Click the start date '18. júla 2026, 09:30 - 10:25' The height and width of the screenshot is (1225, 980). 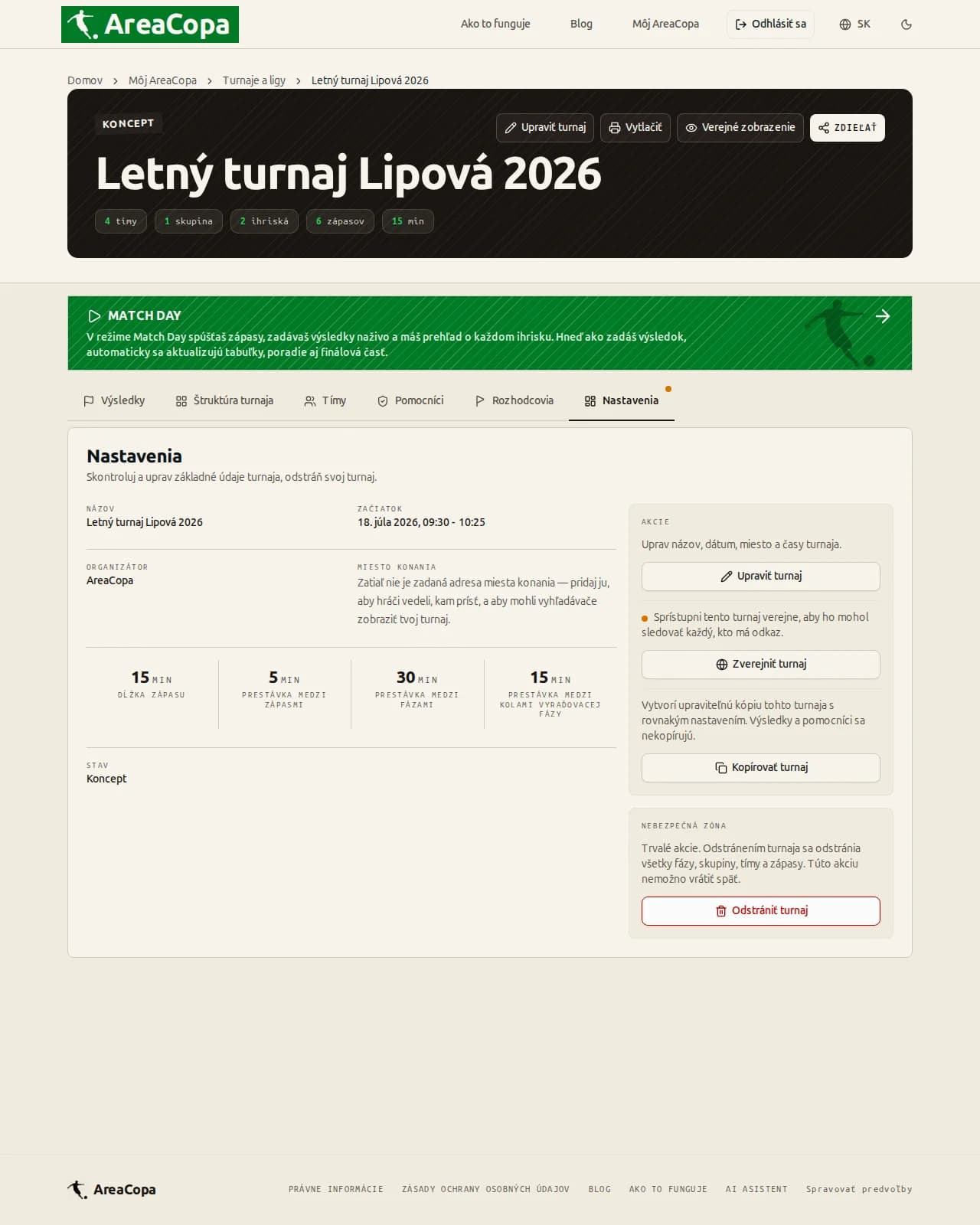point(421,523)
